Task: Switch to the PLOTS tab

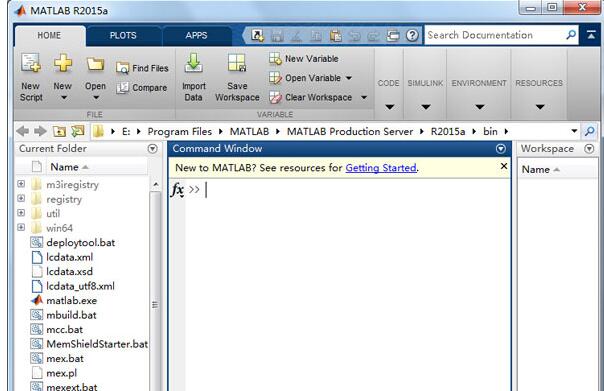Action: coord(123,35)
